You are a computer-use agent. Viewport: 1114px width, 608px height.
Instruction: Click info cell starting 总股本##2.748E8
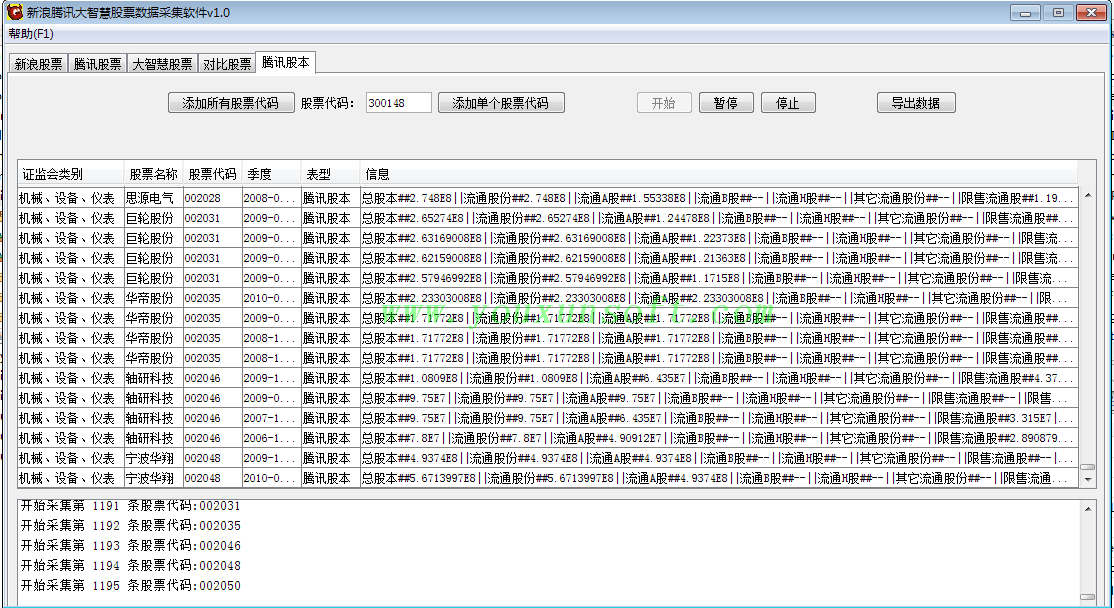pyautogui.click(x=719, y=198)
